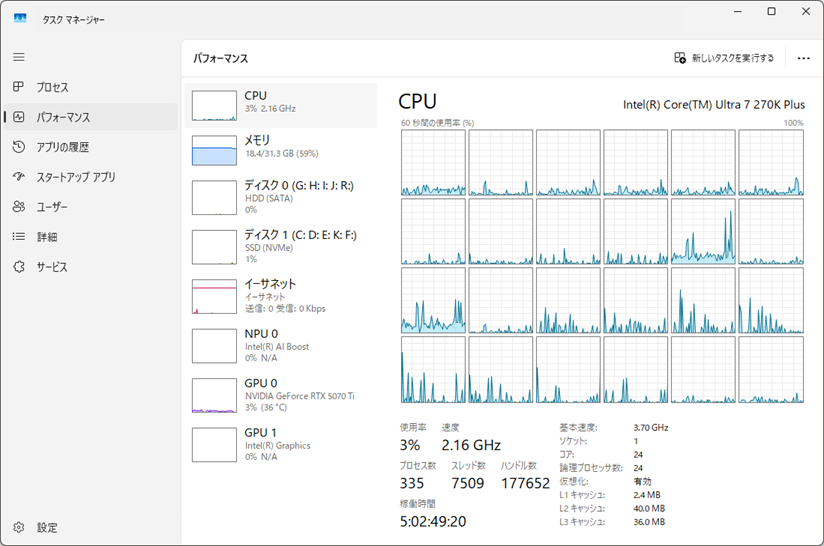Click the ユーザー people icon
Screen dimensions: 824x546
pos(19,207)
